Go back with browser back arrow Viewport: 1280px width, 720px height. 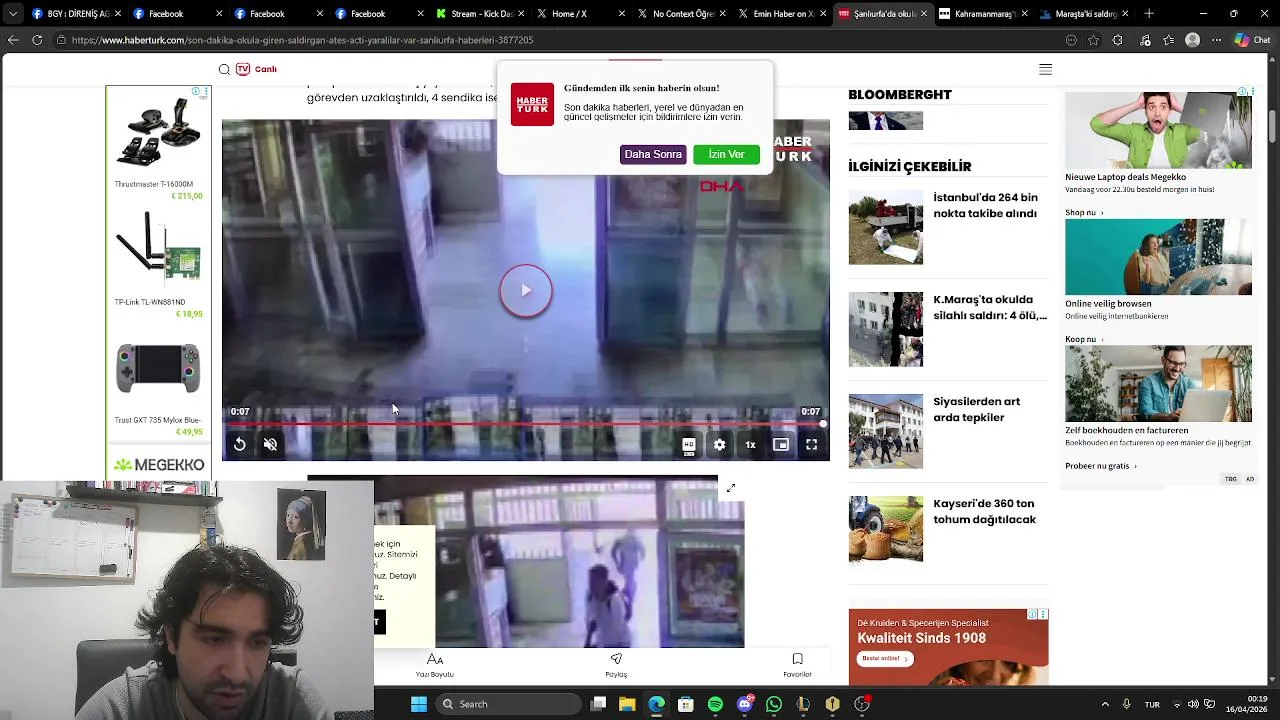click(13, 40)
